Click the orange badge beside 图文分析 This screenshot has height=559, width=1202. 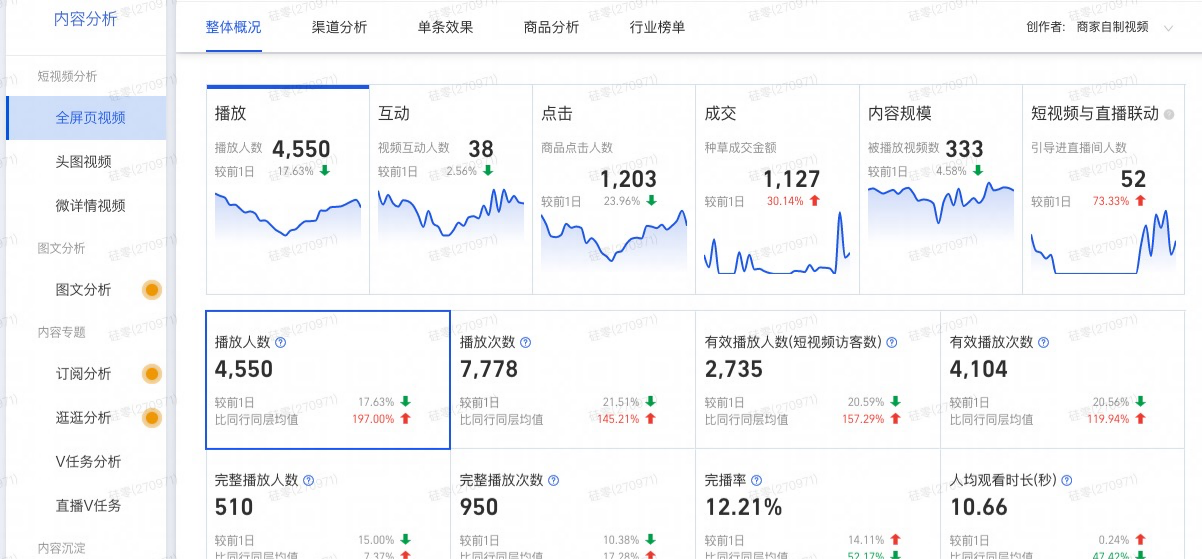(152, 290)
